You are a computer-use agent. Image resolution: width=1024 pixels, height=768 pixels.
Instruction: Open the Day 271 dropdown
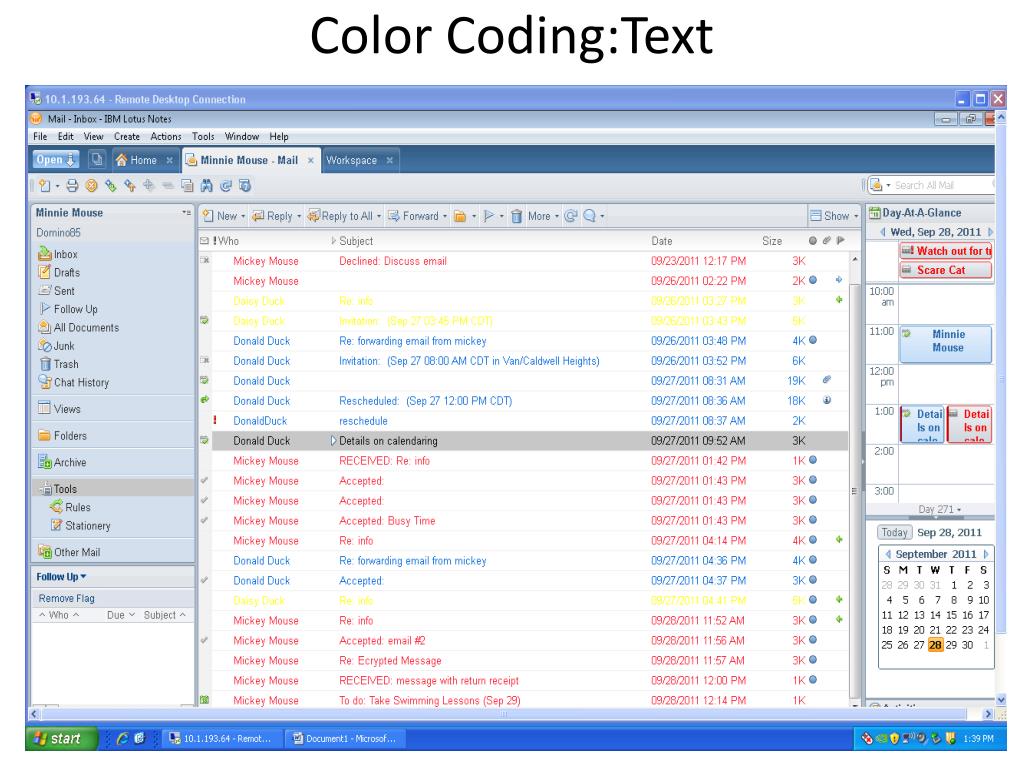[940, 509]
